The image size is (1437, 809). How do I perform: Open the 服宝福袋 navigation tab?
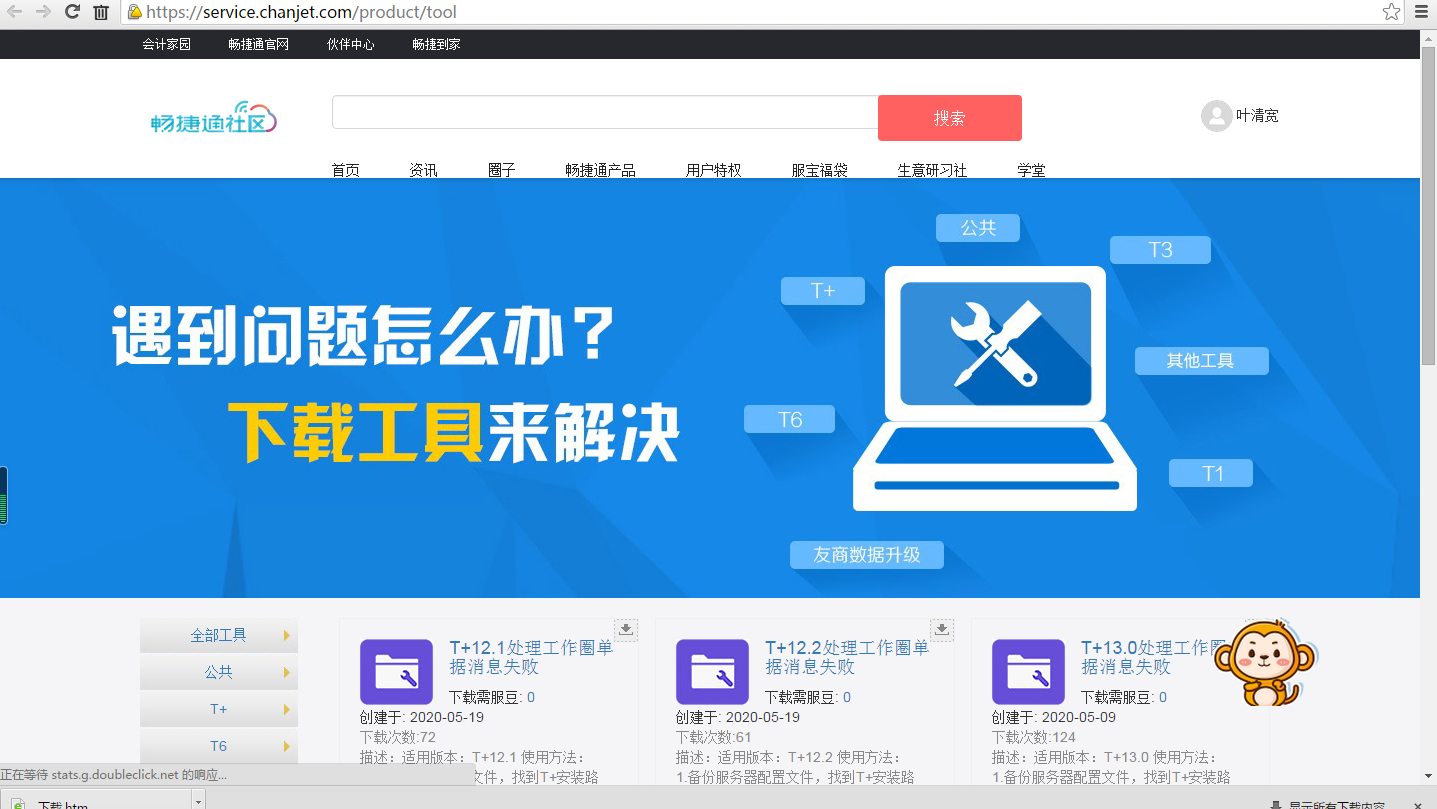[819, 170]
